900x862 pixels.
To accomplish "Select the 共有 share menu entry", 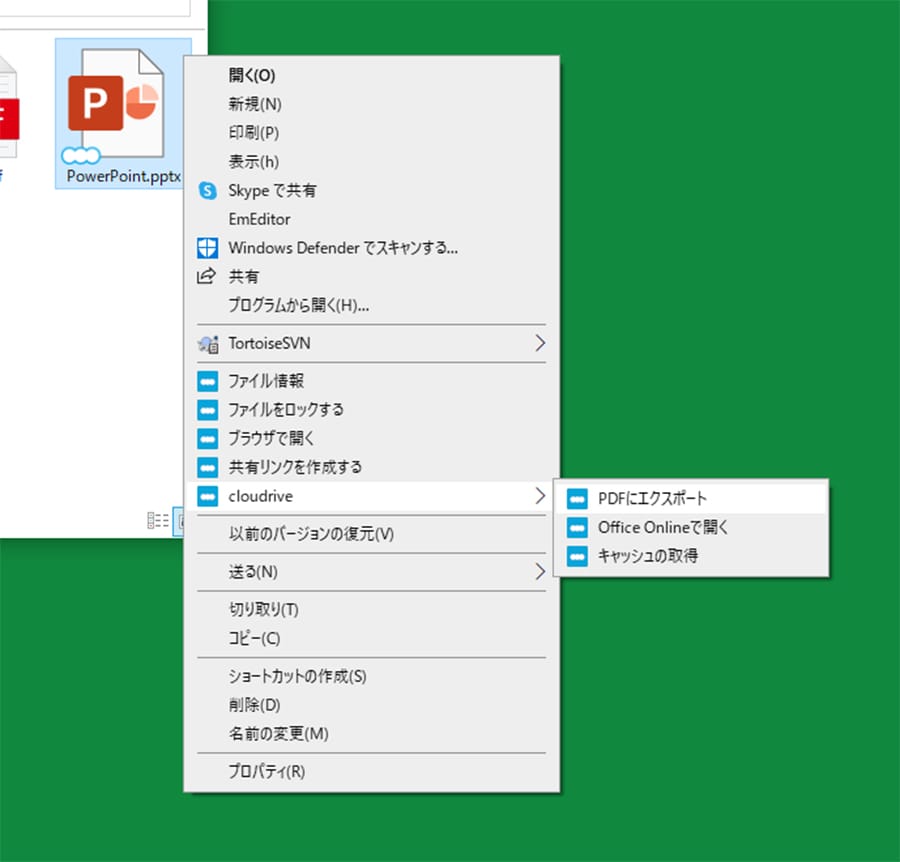I will point(371,277).
